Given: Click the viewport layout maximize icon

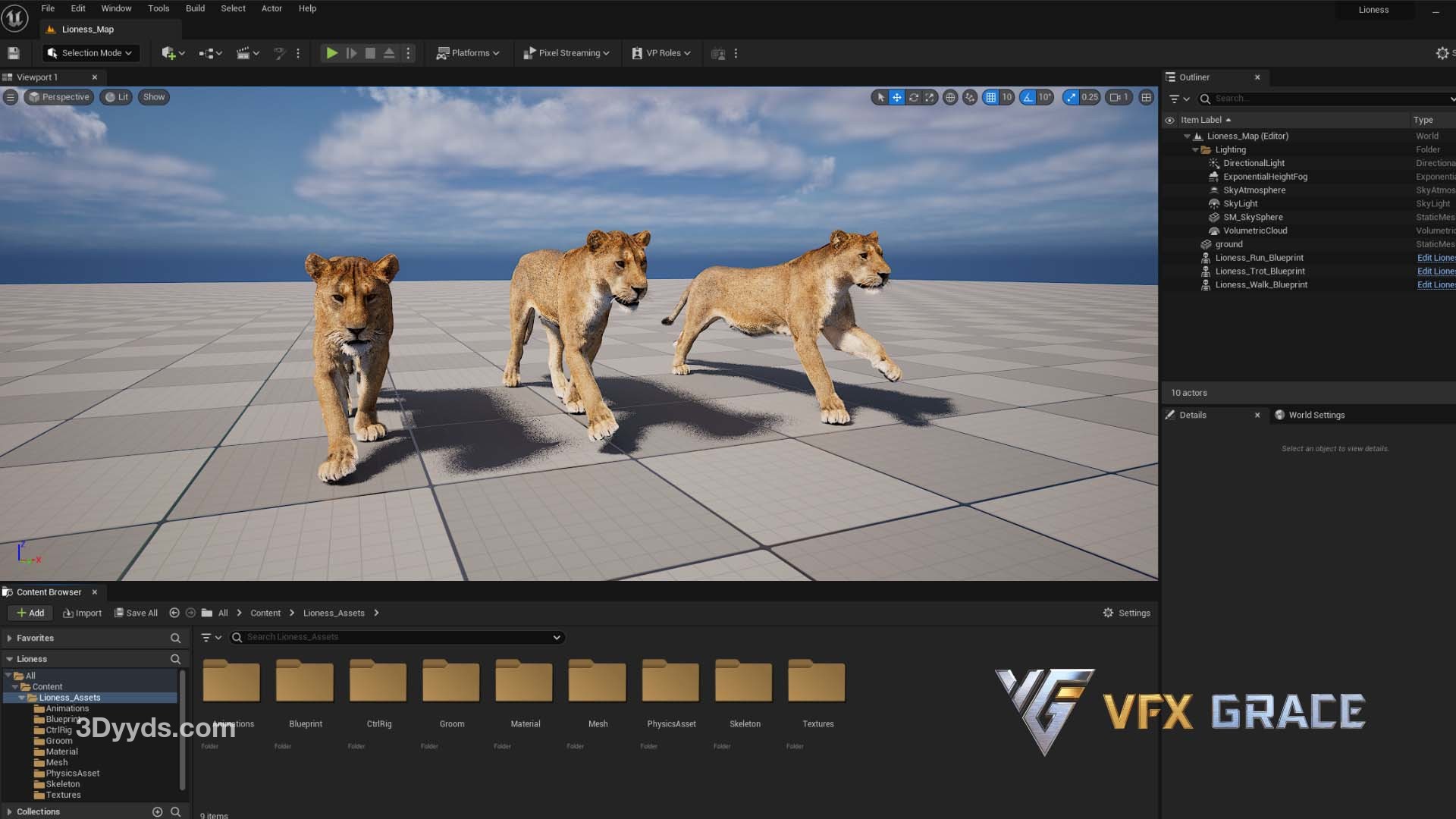Looking at the screenshot, I should click(x=1147, y=97).
